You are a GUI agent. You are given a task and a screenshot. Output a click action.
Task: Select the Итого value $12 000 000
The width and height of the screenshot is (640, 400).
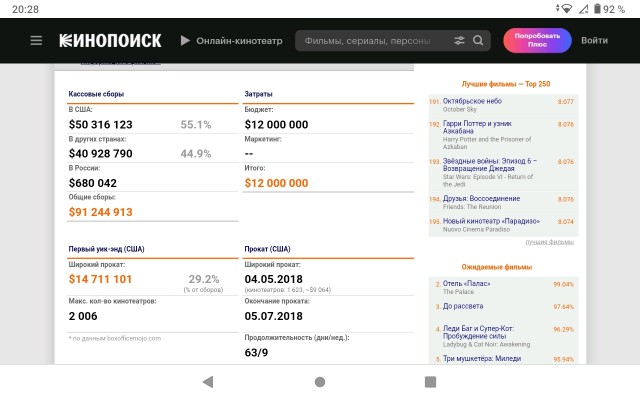click(276, 183)
